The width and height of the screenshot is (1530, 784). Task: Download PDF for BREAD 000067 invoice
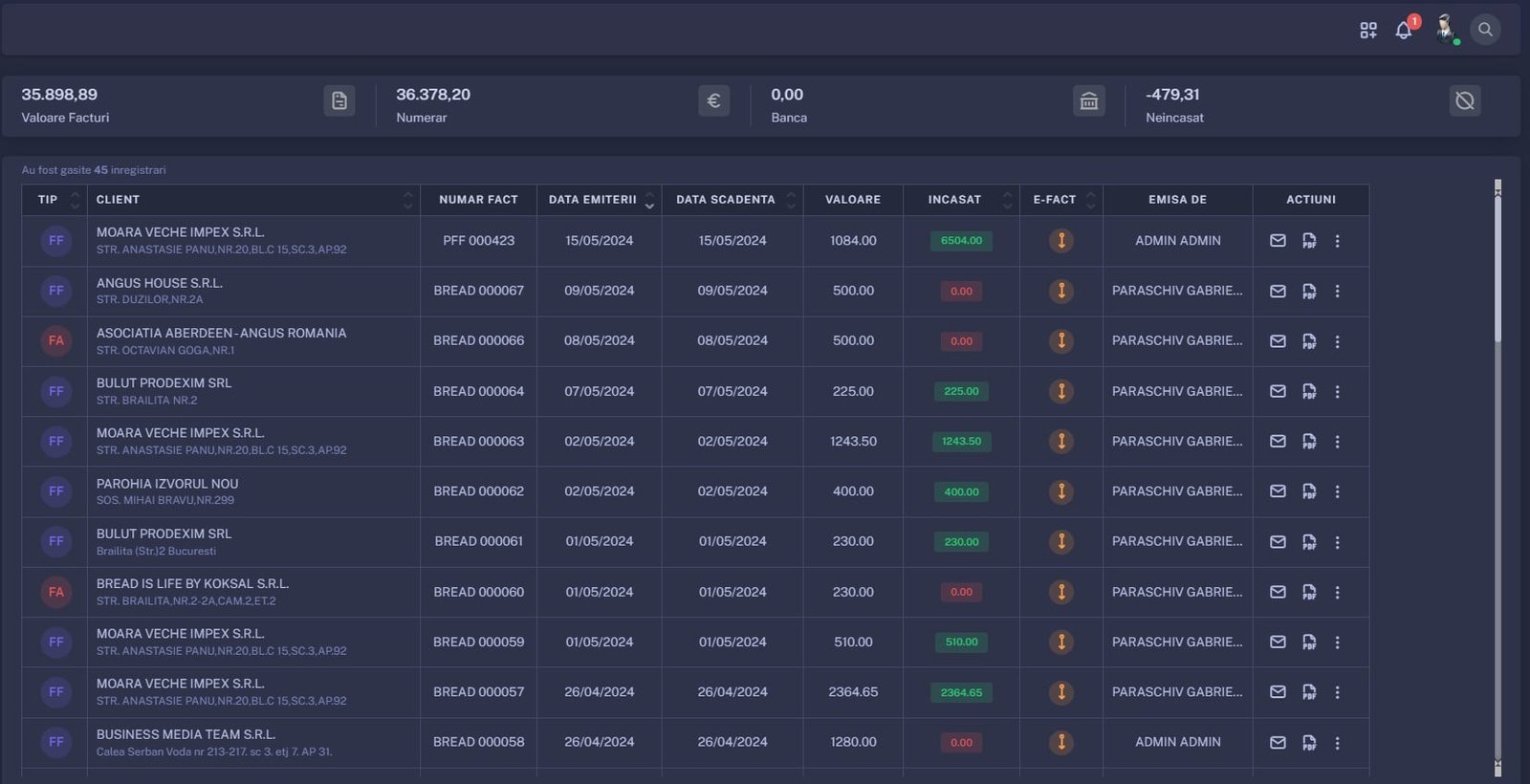(1309, 292)
